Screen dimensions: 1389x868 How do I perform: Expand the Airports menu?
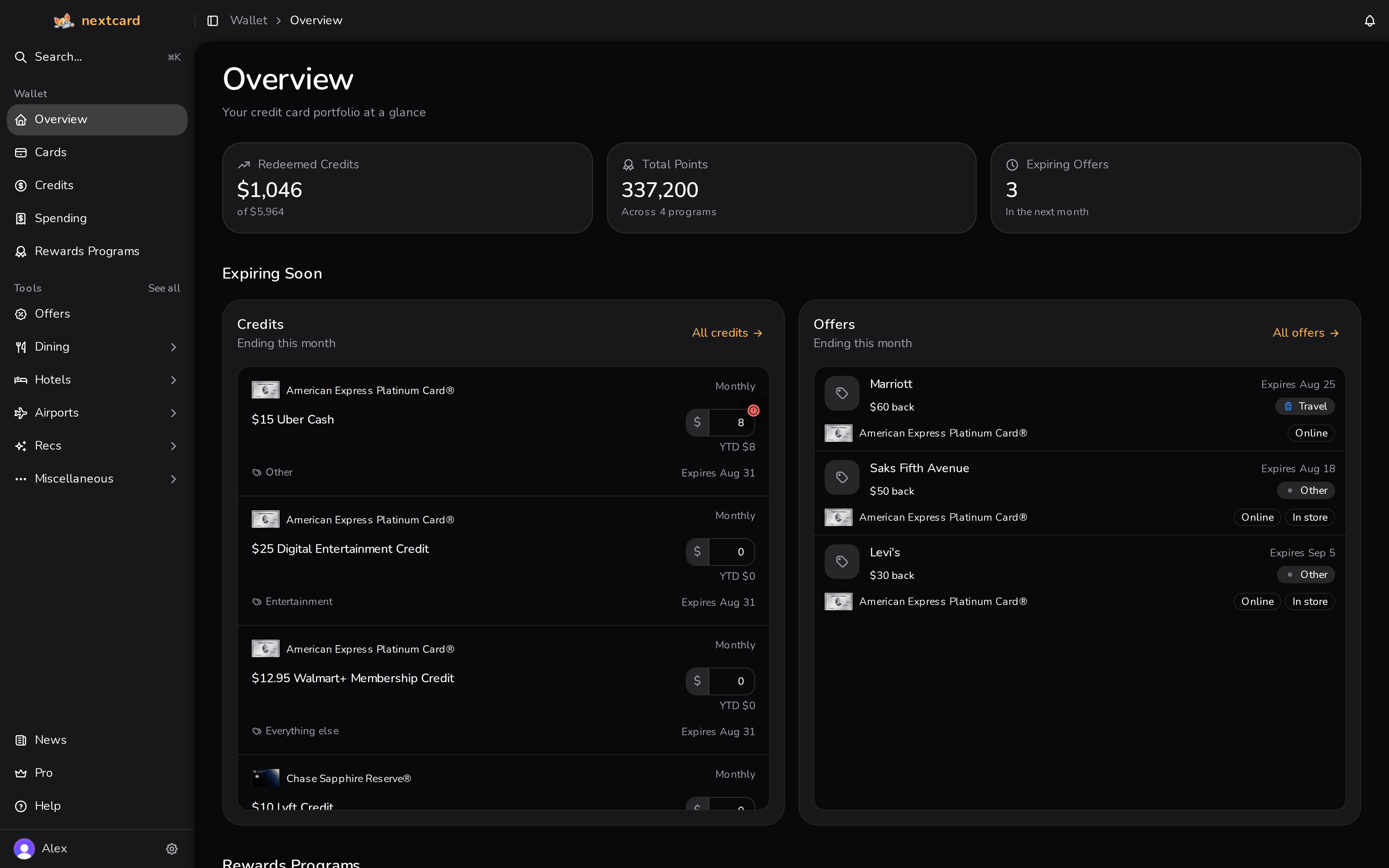[97, 413]
